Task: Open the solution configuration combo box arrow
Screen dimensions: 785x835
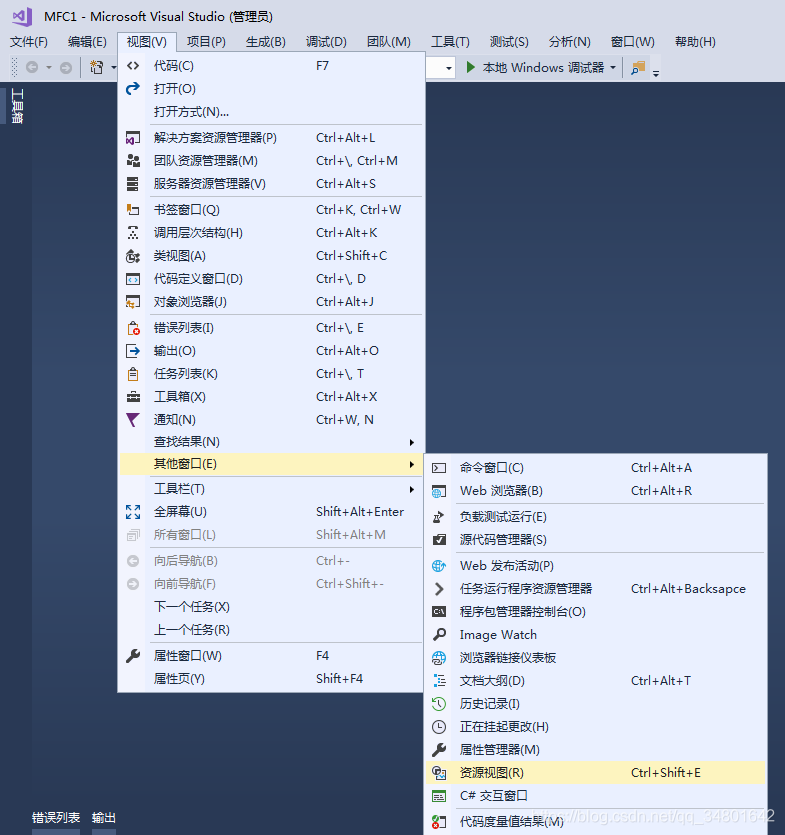Action: pos(448,68)
